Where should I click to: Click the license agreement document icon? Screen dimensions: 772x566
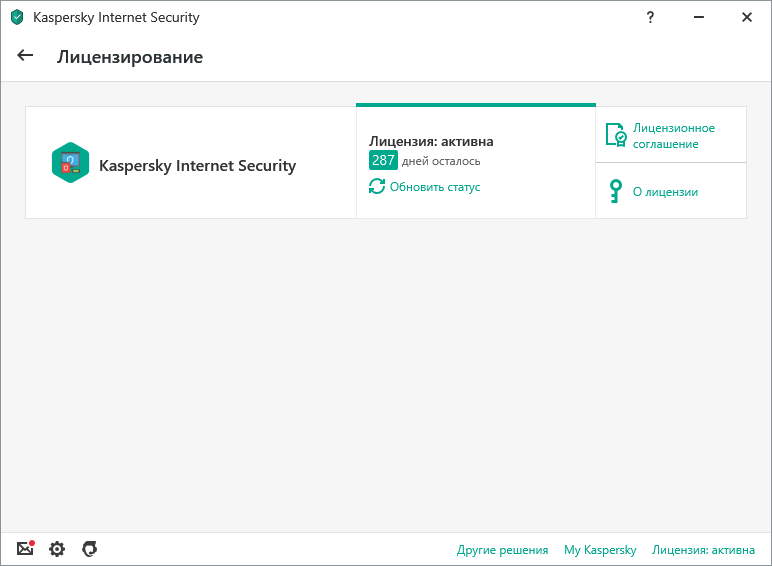616,136
